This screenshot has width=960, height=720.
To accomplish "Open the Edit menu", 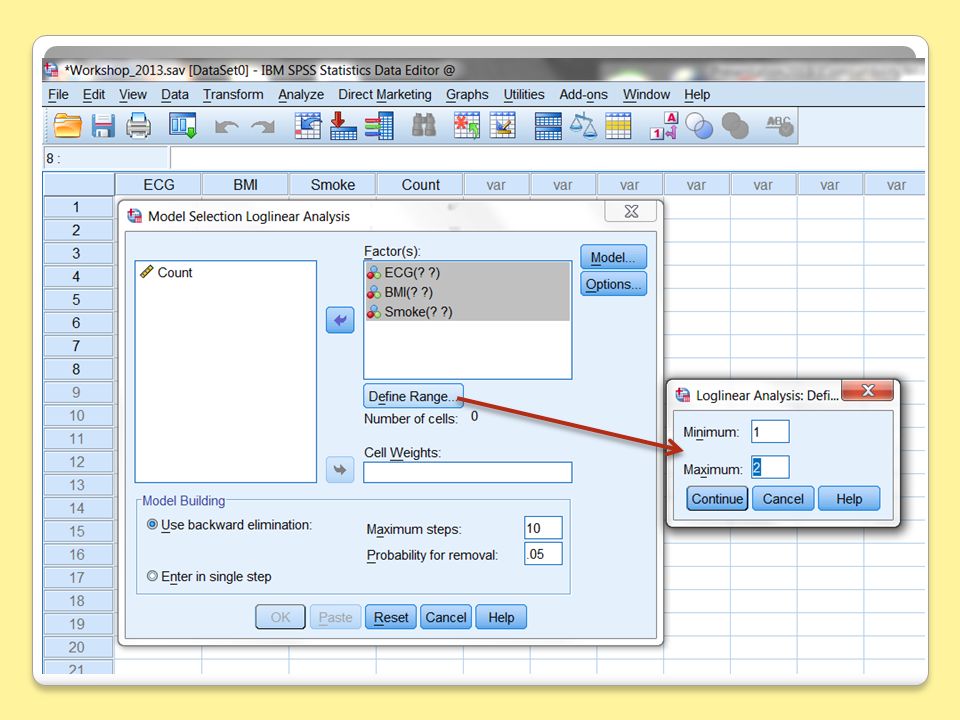I will 94,95.
